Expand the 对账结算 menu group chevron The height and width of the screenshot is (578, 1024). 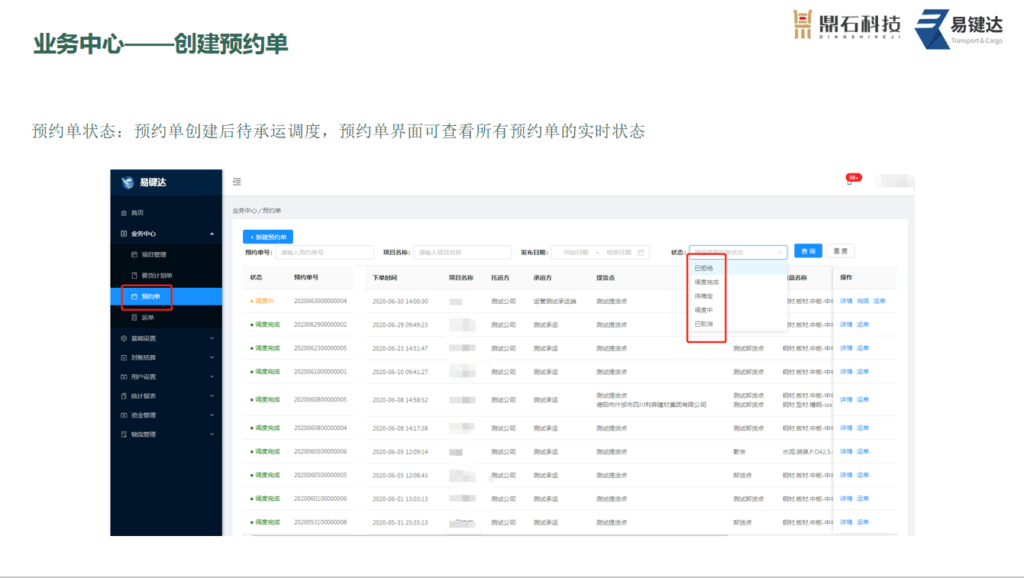(212, 358)
